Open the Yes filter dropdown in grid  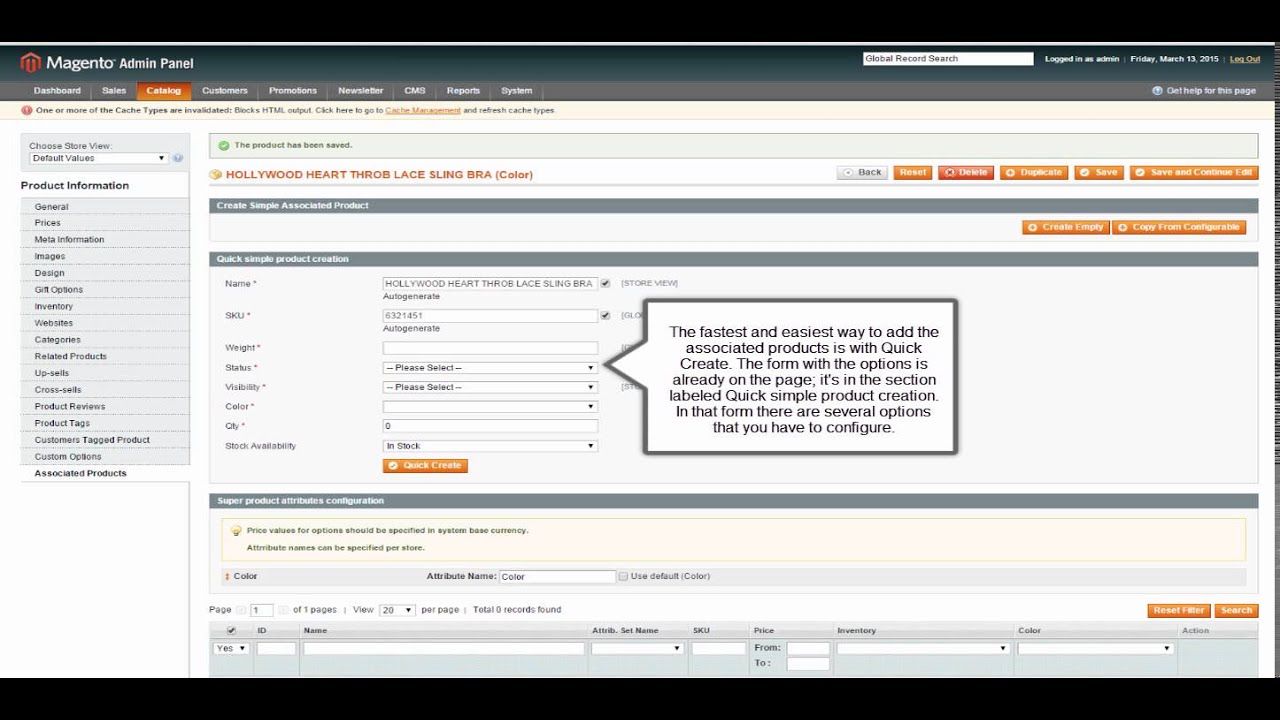tap(231, 648)
